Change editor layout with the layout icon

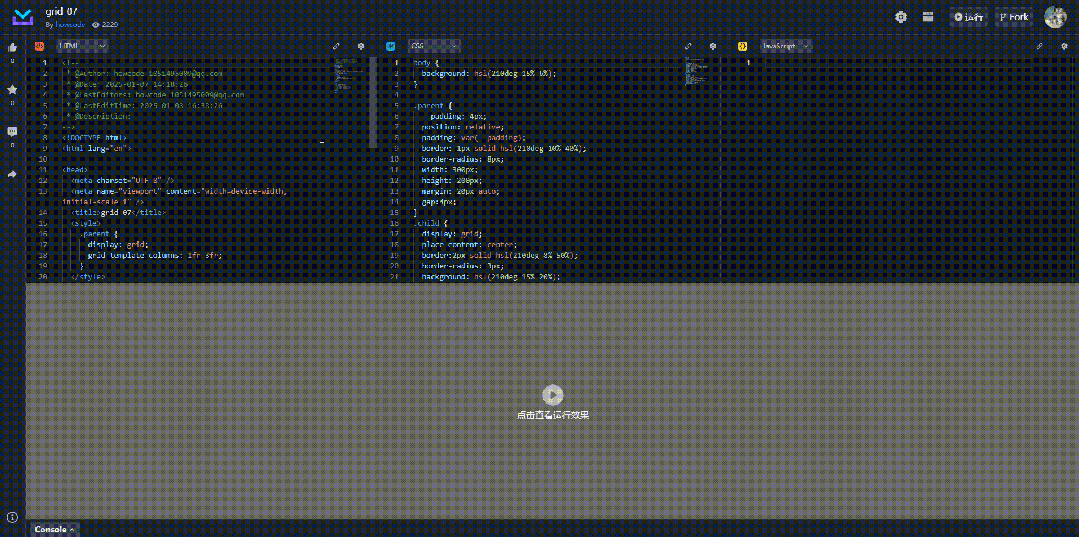tap(928, 17)
